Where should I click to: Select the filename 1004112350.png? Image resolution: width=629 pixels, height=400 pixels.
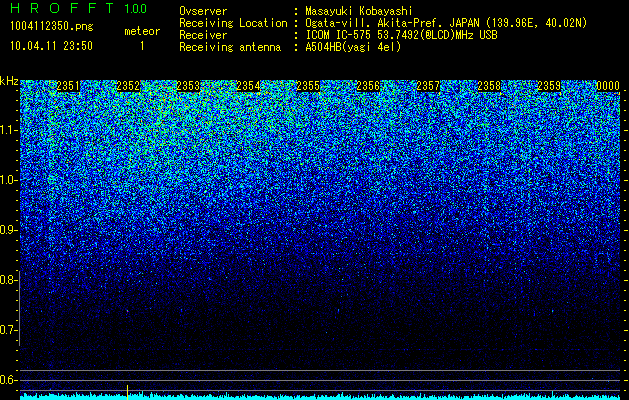[52, 27]
